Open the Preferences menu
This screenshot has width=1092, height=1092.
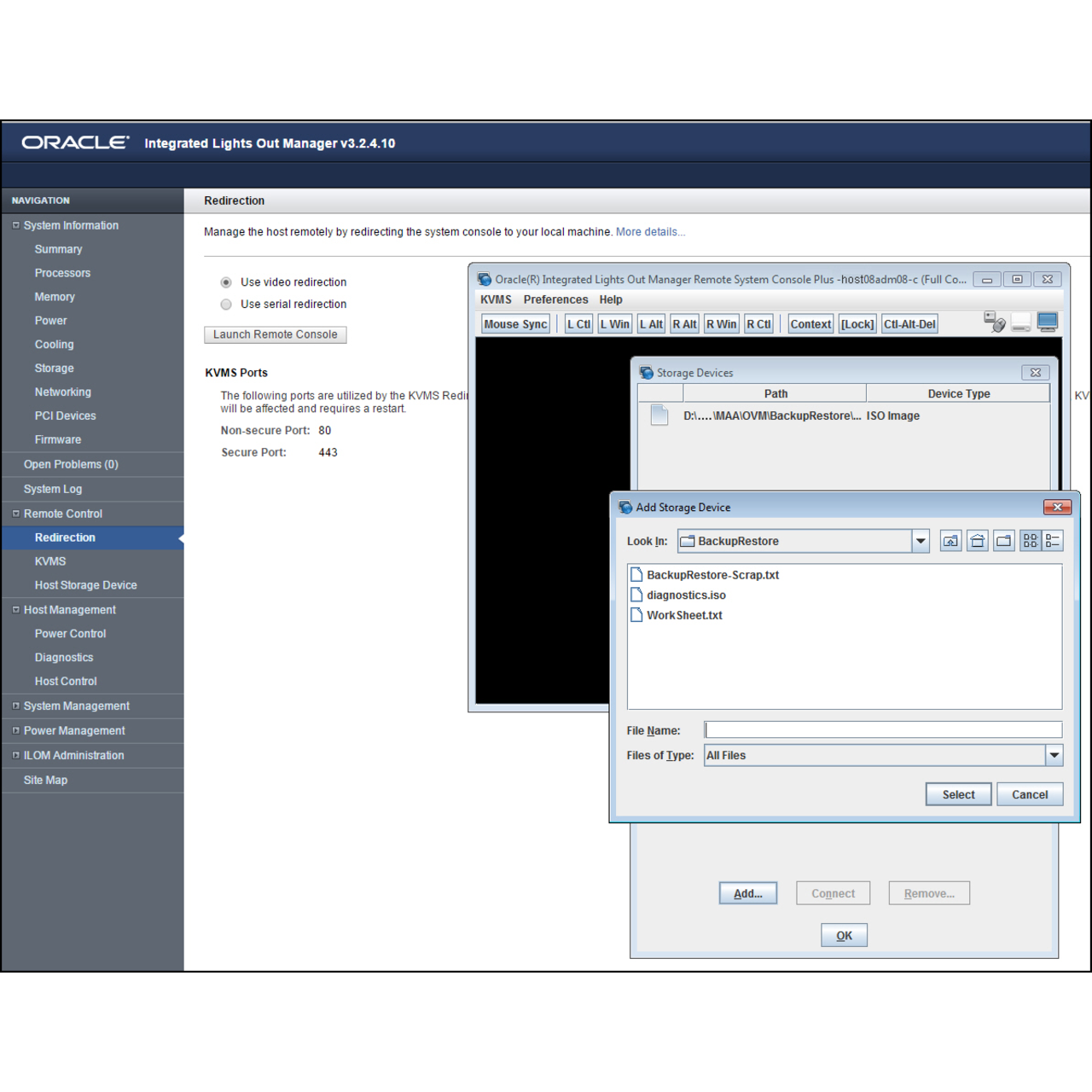(555, 299)
